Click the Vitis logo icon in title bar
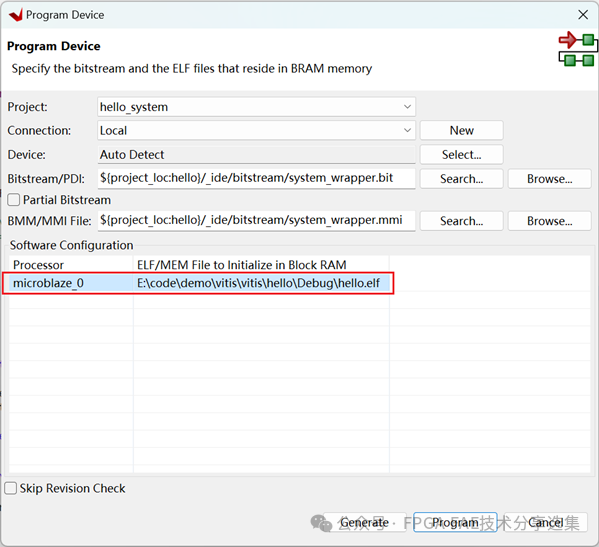Viewport: 599px width, 547px height. [16, 15]
